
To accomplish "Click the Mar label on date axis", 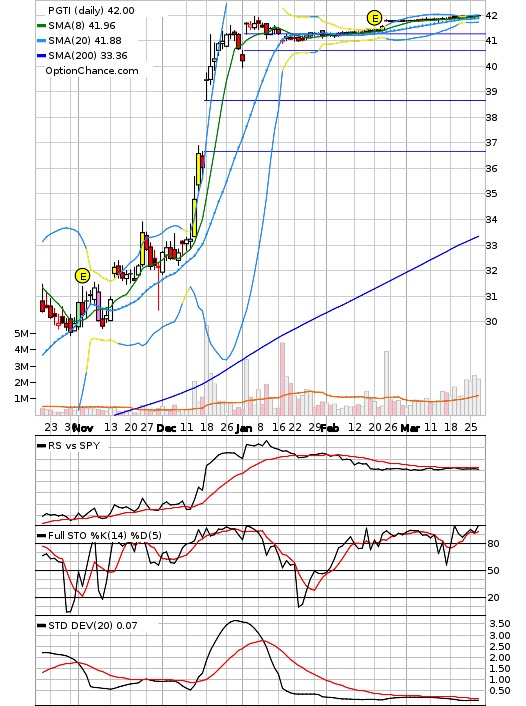I will (410, 428).
